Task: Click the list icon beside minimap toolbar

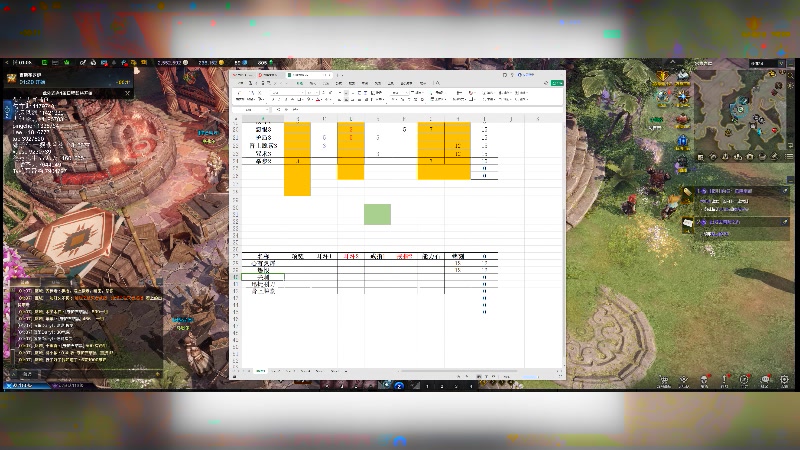Action: pos(789,157)
